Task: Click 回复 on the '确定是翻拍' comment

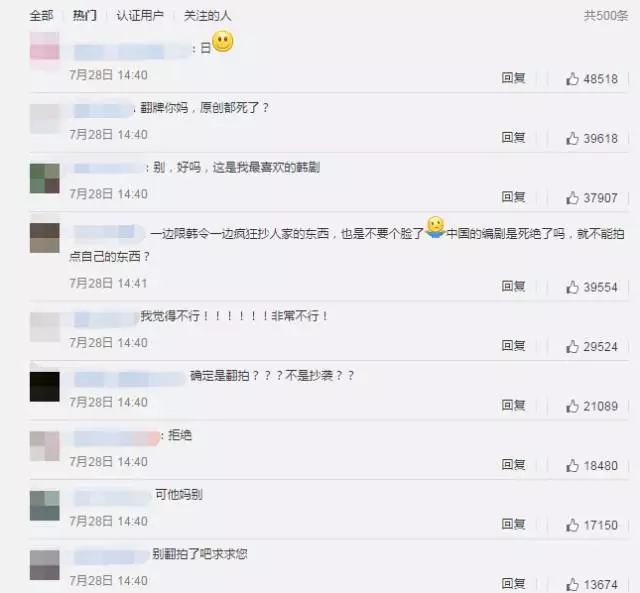Action: [513, 405]
